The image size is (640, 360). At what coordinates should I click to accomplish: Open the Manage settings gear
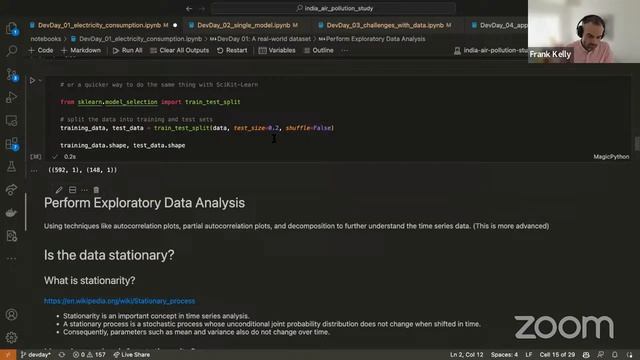pos(11,337)
